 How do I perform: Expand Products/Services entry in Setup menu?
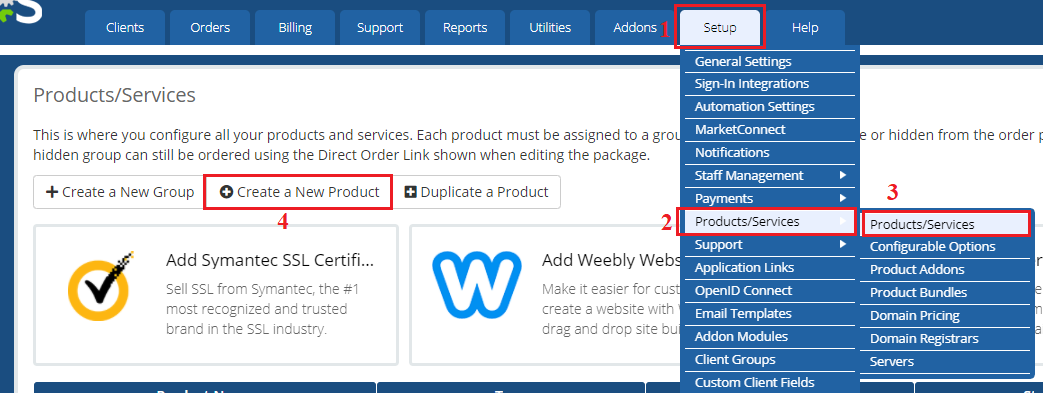point(770,221)
